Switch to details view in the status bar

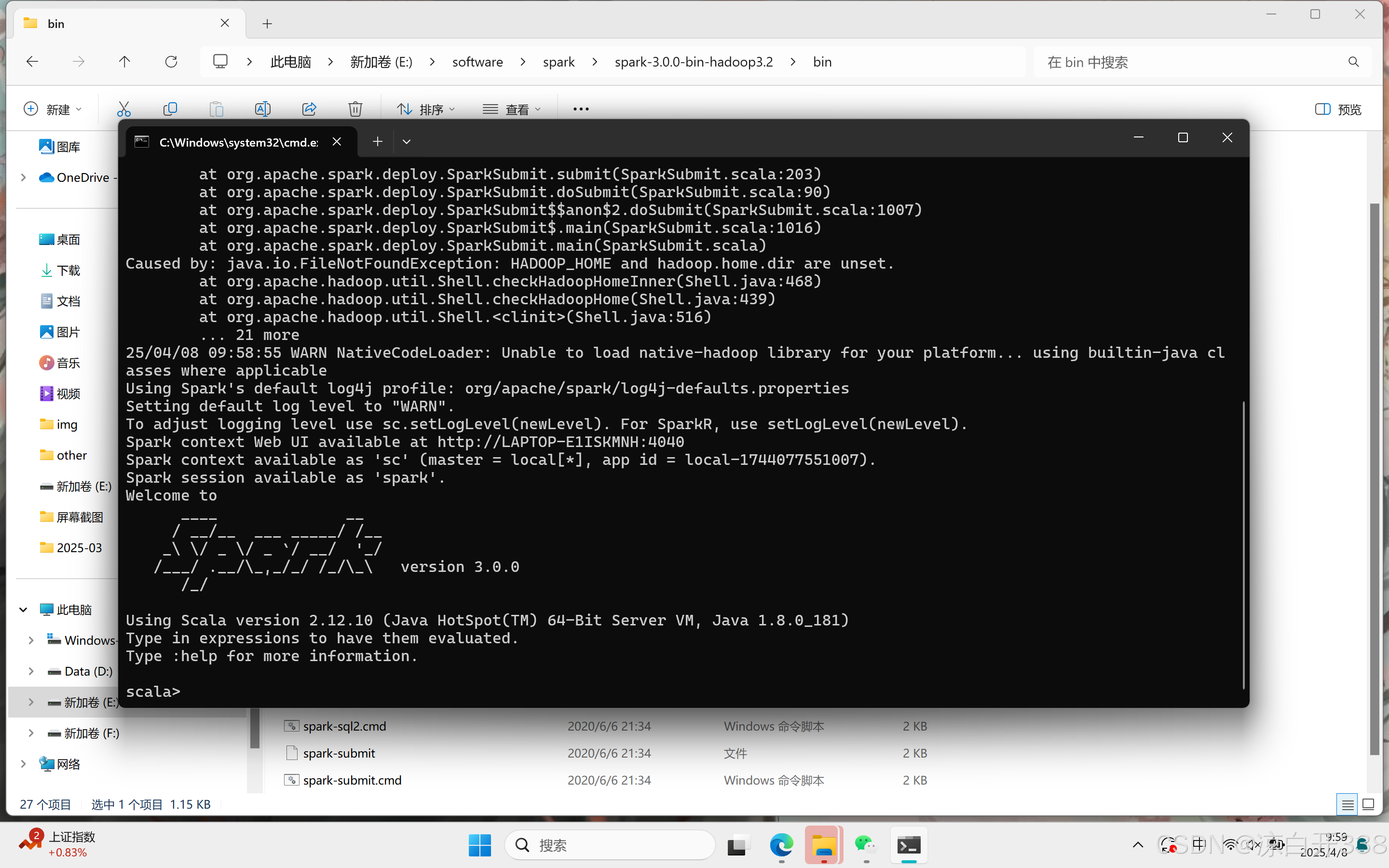tap(1347, 804)
